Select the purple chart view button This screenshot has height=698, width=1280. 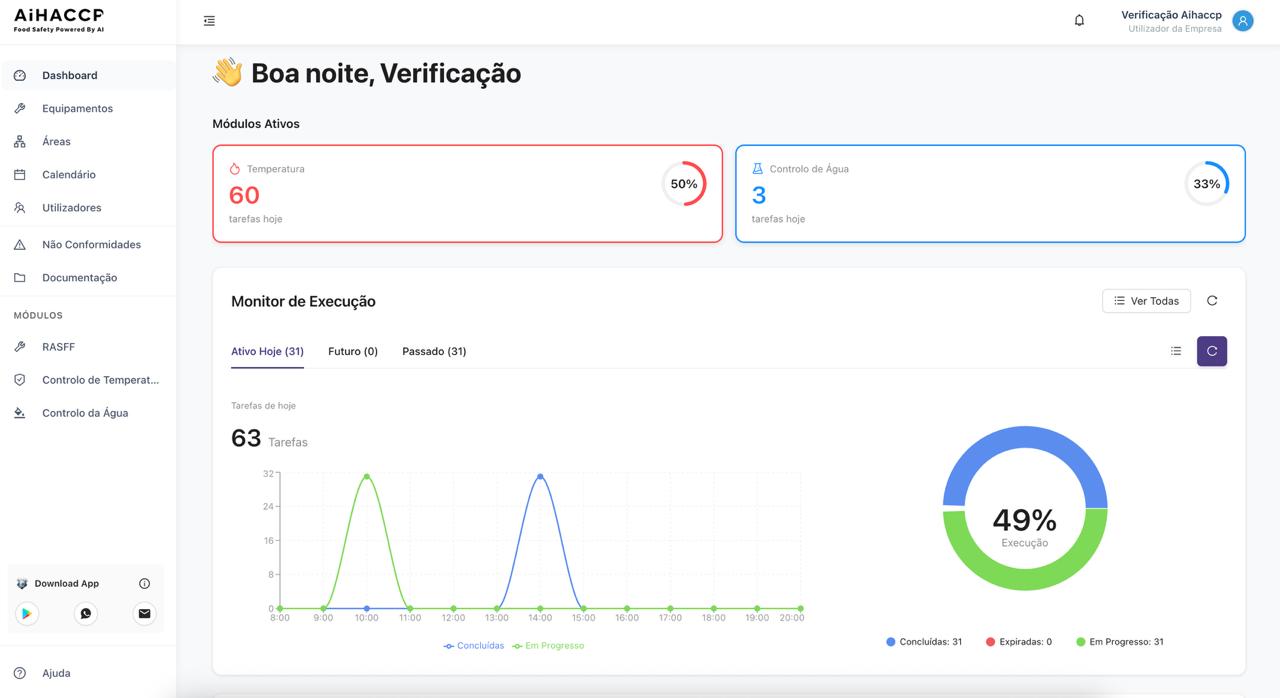[x=1211, y=351]
